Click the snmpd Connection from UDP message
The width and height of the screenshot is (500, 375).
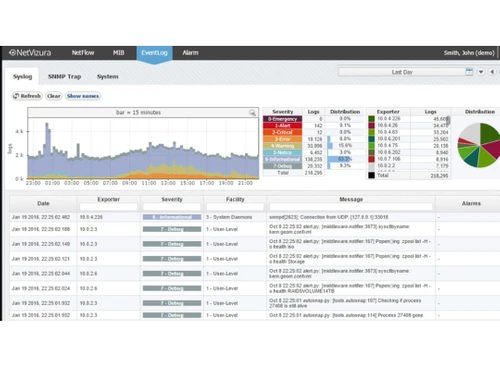pos(329,217)
